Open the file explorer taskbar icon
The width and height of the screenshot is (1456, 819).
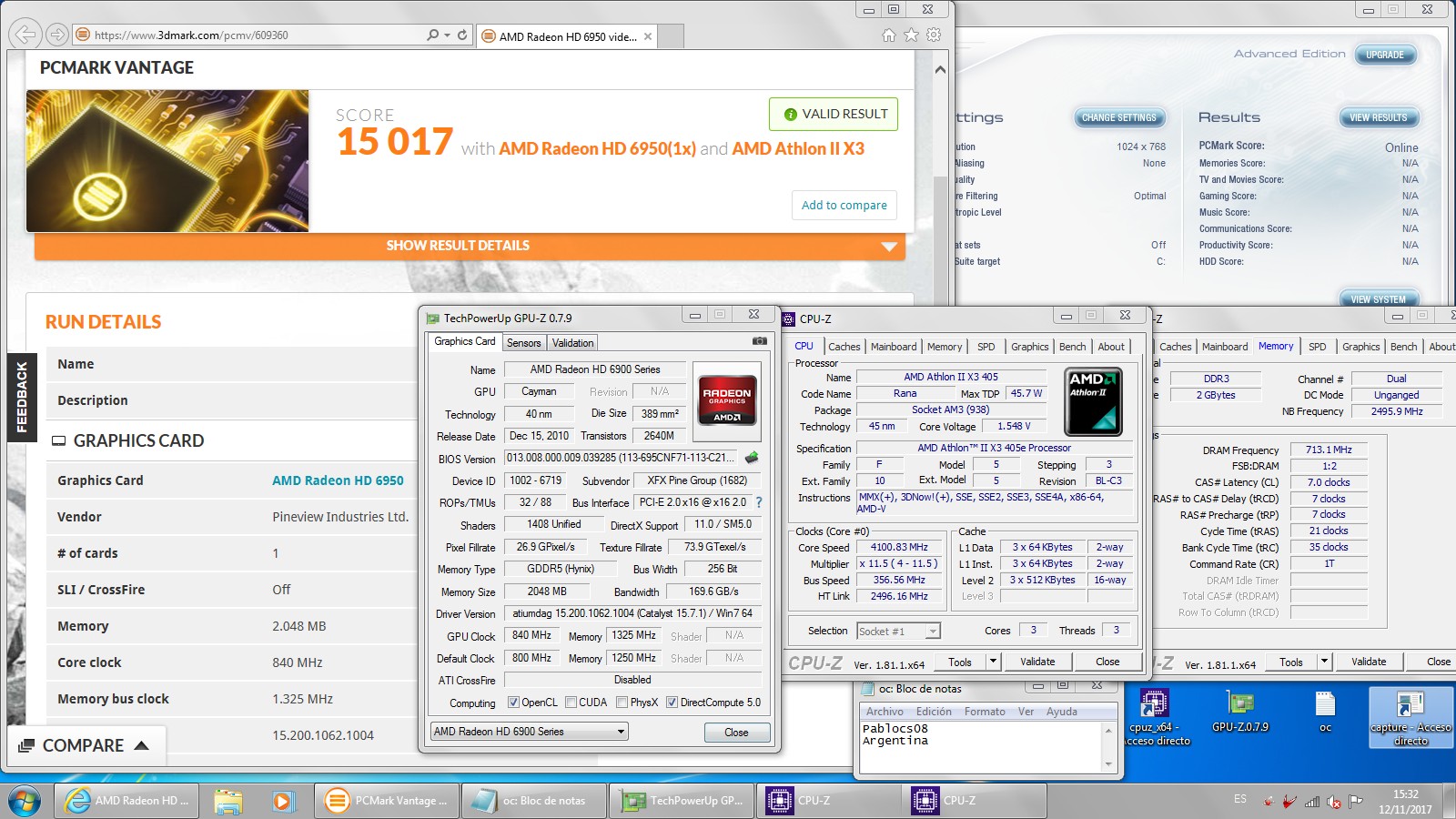(x=228, y=801)
